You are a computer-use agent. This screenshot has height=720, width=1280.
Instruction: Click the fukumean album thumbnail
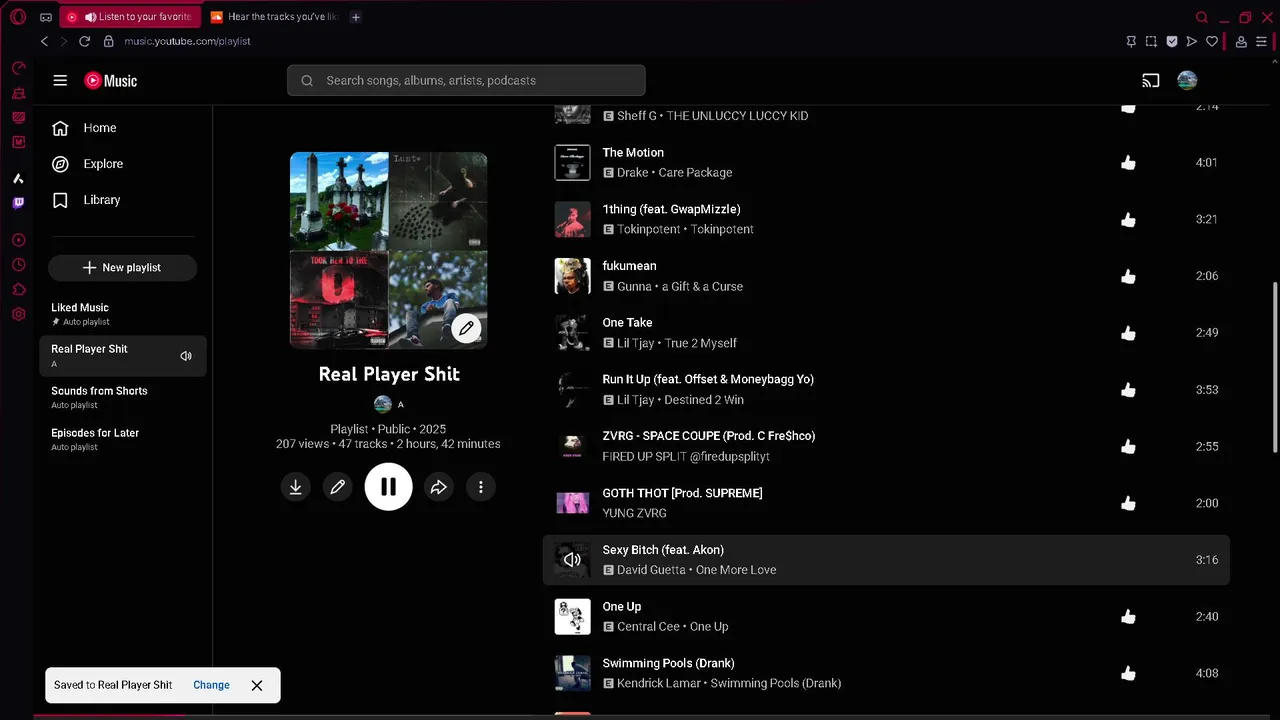[573, 276]
